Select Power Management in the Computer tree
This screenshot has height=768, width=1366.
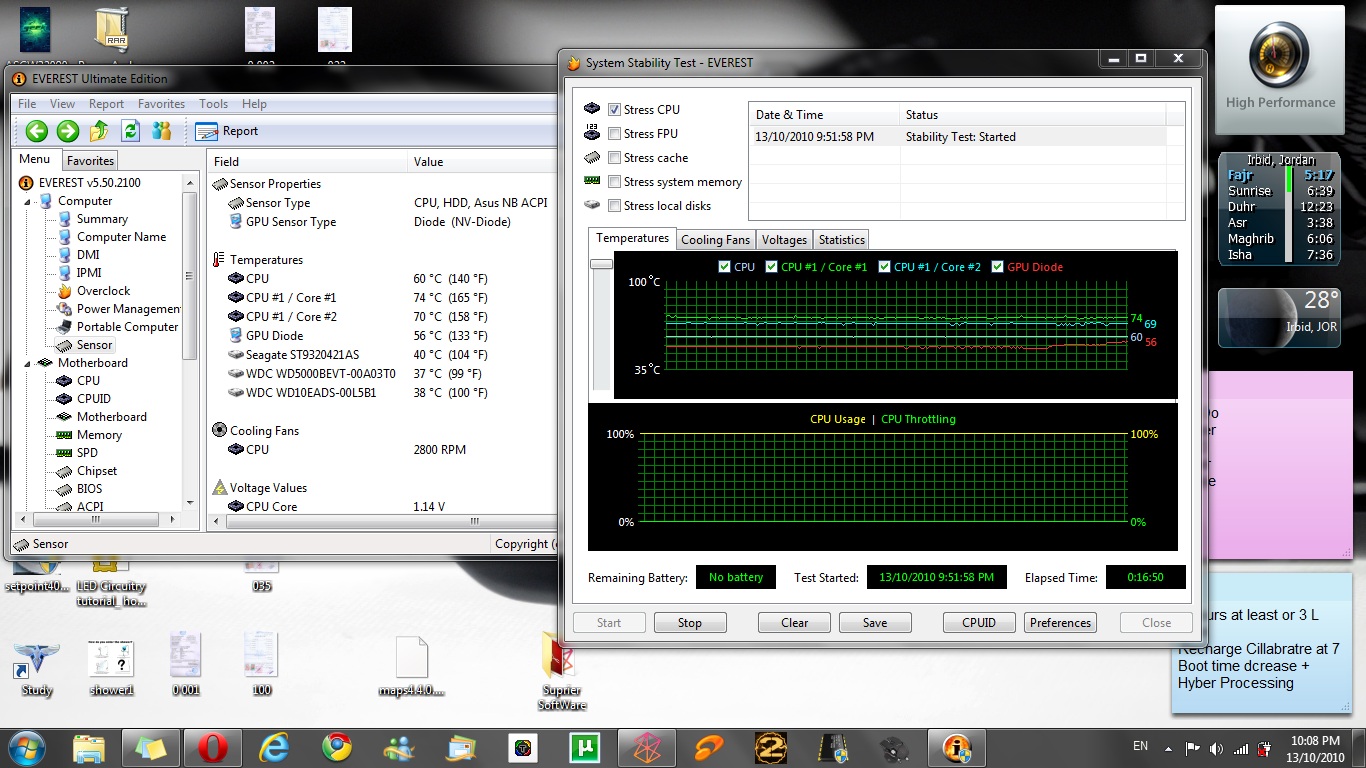pos(119,309)
